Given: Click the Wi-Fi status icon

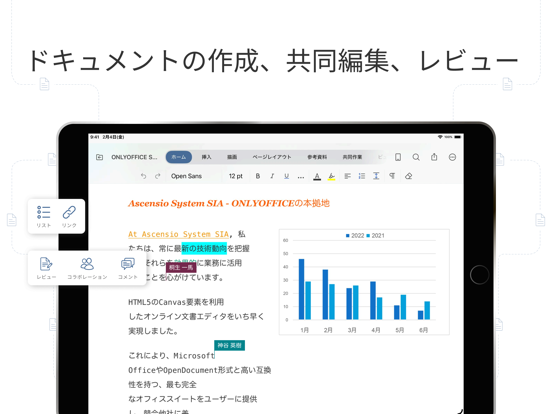Looking at the screenshot, I should point(440,137).
